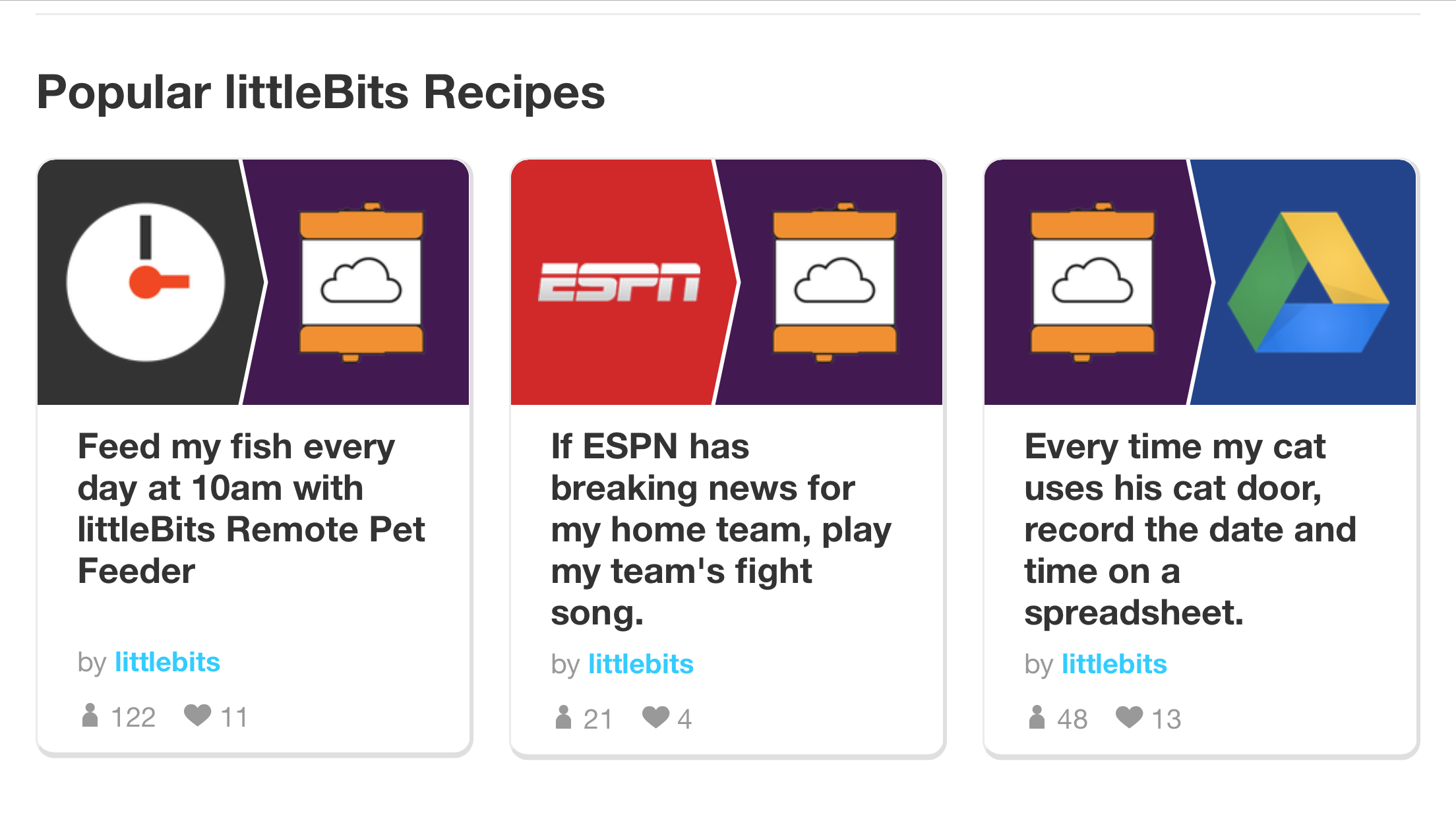The height and width of the screenshot is (819, 1456).
Task: Click the 'Popular littleBits Recipes' heading
Action: 320,92
